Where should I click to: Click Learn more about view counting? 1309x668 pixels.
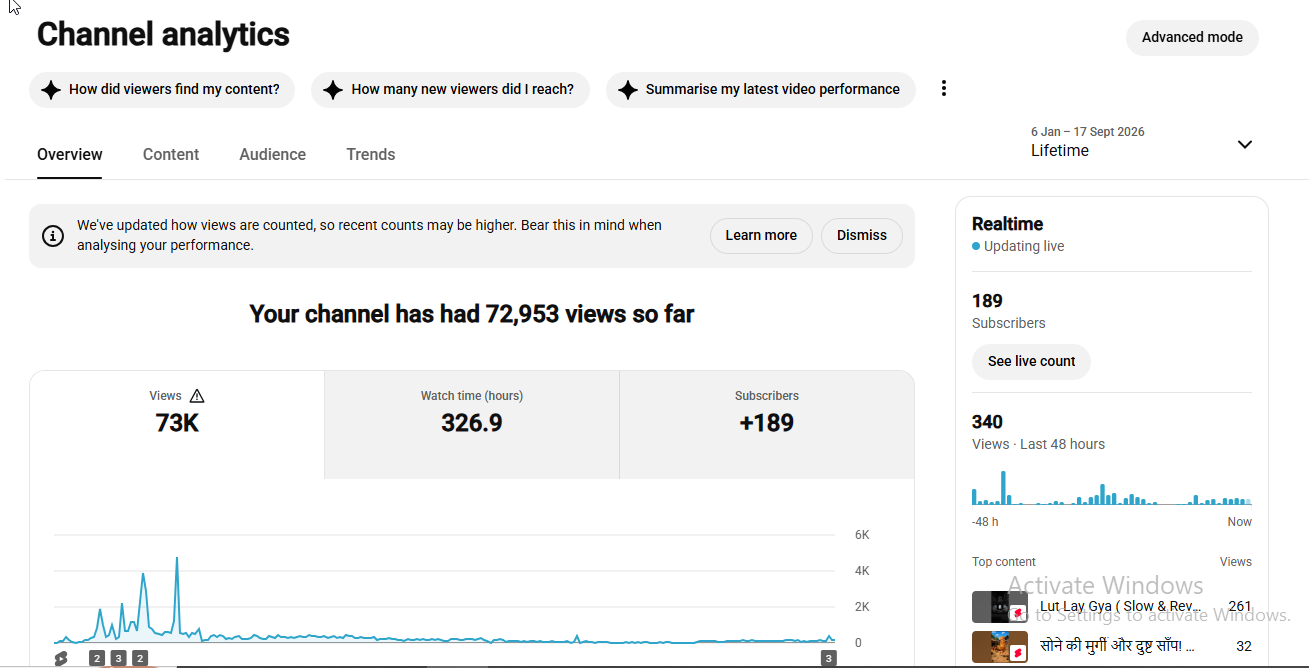[x=761, y=236]
